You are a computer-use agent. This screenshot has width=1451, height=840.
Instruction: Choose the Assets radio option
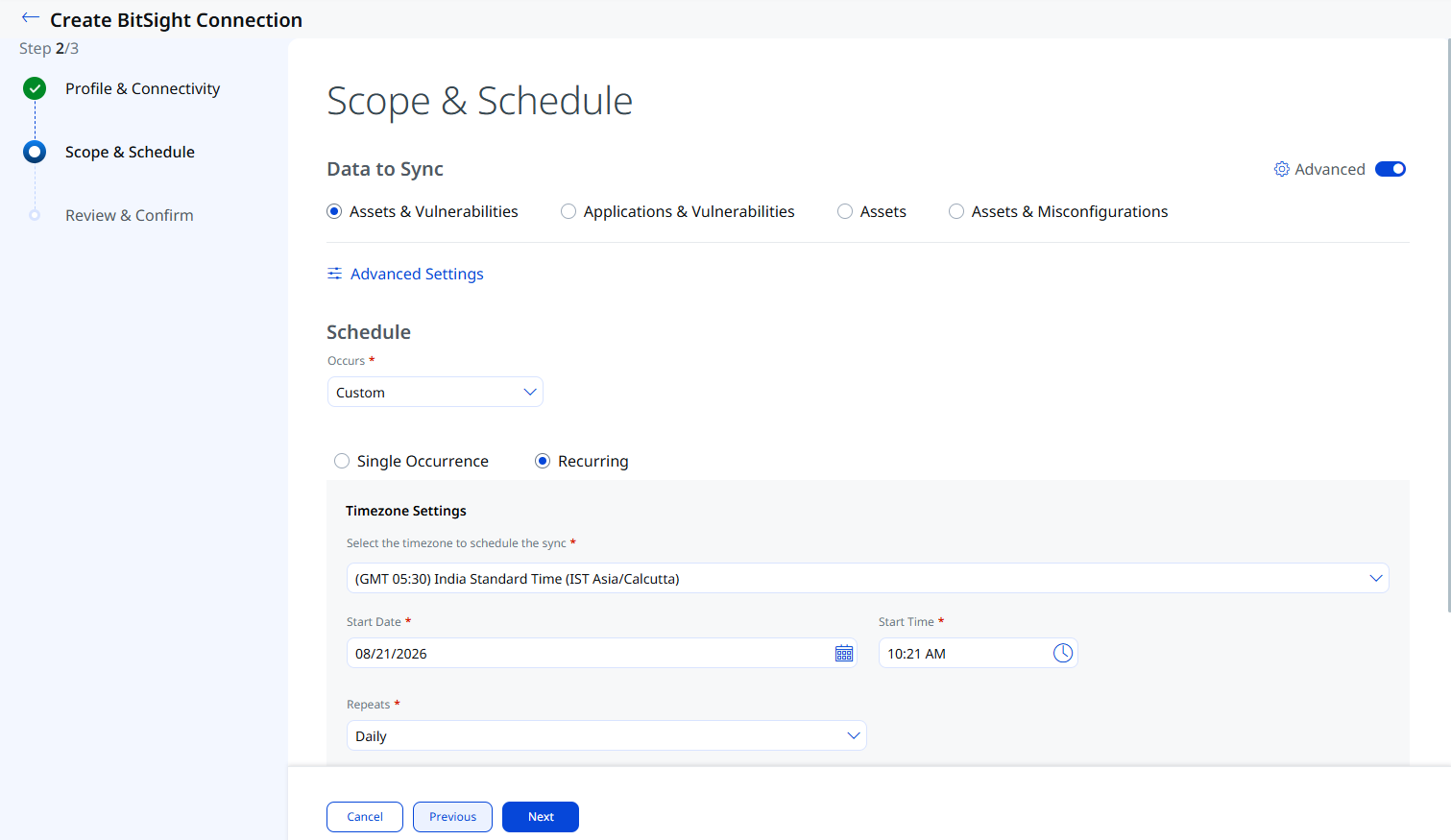tap(845, 211)
